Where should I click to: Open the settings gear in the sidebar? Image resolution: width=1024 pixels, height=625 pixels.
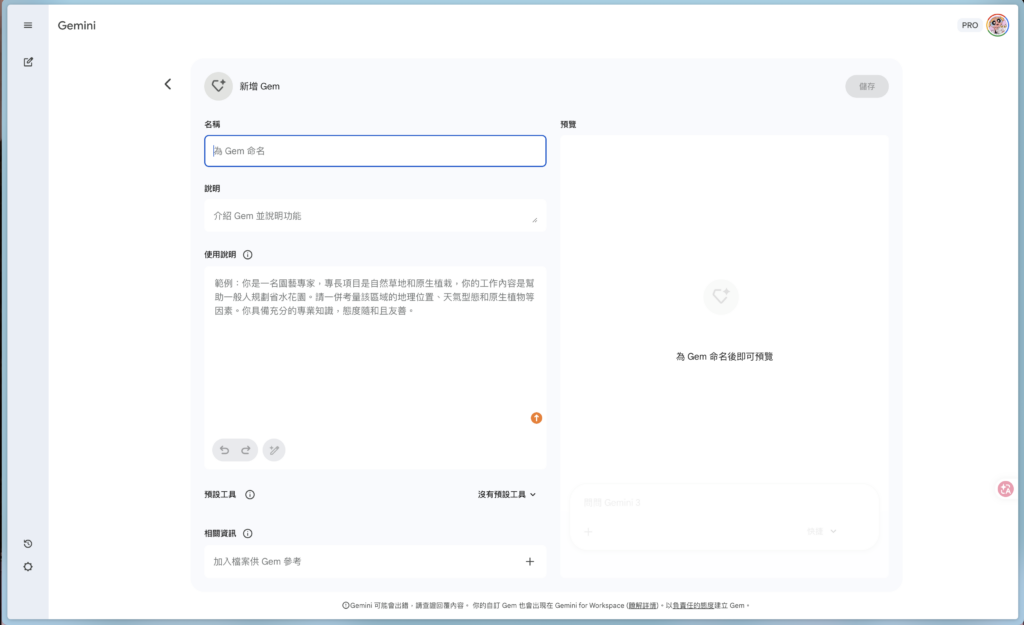tap(28, 567)
